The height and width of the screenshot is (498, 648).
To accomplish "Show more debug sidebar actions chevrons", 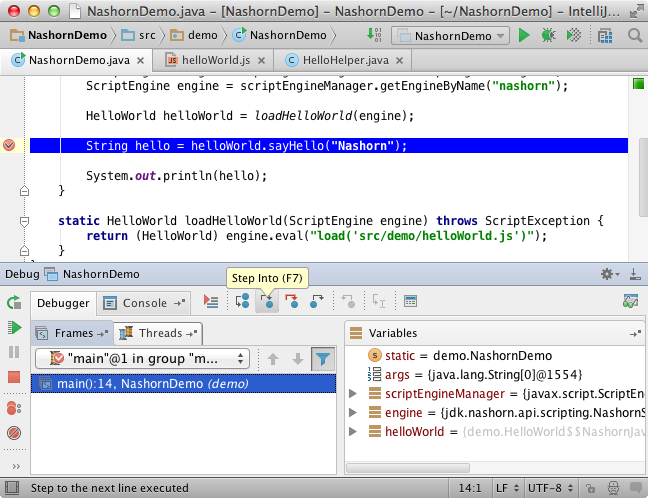I will pos(16,467).
